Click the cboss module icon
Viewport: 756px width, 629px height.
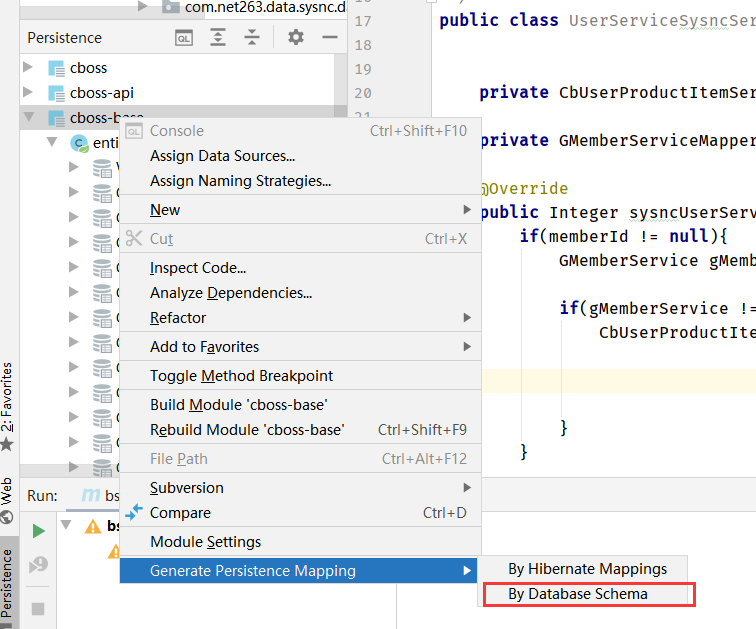coord(56,68)
